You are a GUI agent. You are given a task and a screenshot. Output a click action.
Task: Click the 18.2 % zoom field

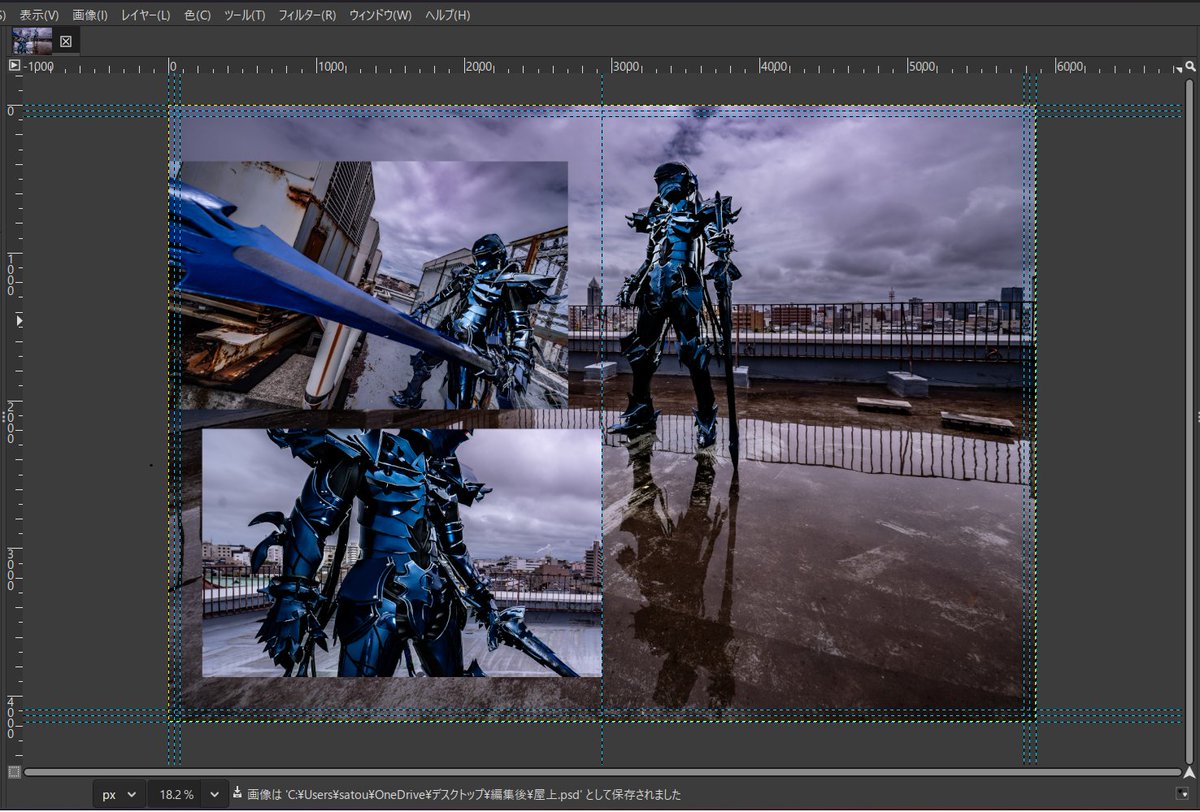click(x=175, y=795)
